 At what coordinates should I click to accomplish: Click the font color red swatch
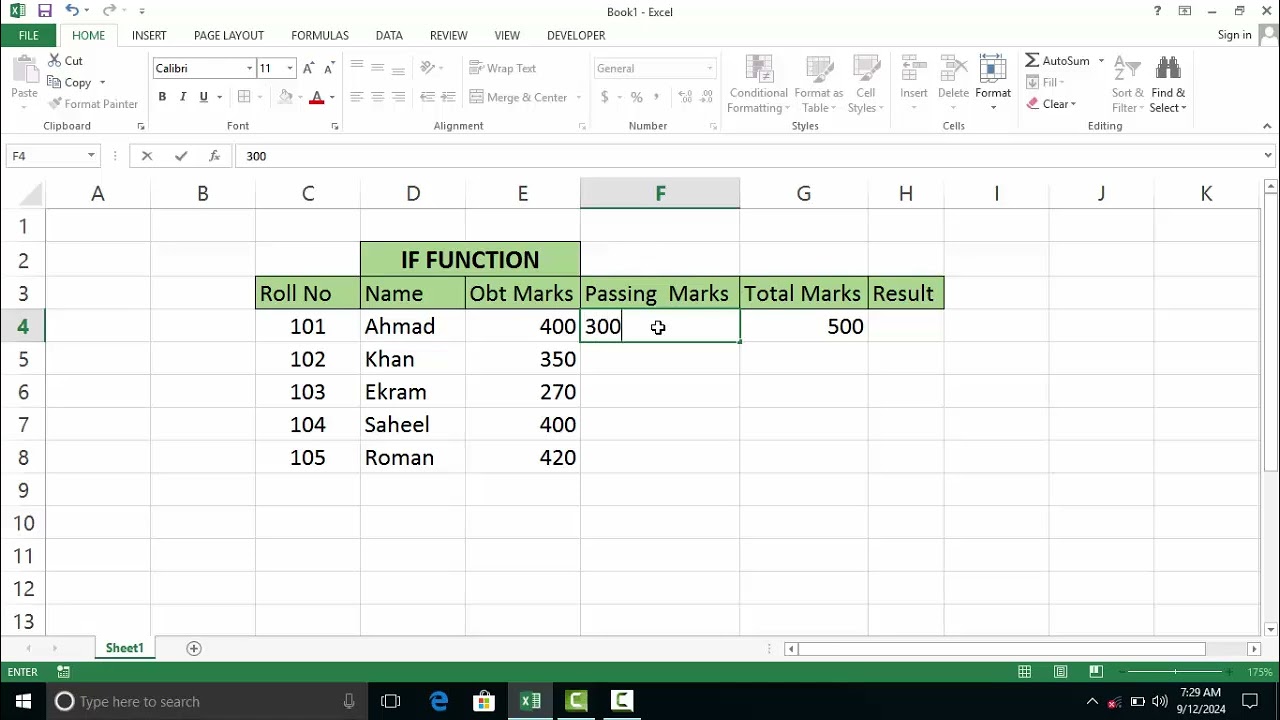tap(317, 97)
